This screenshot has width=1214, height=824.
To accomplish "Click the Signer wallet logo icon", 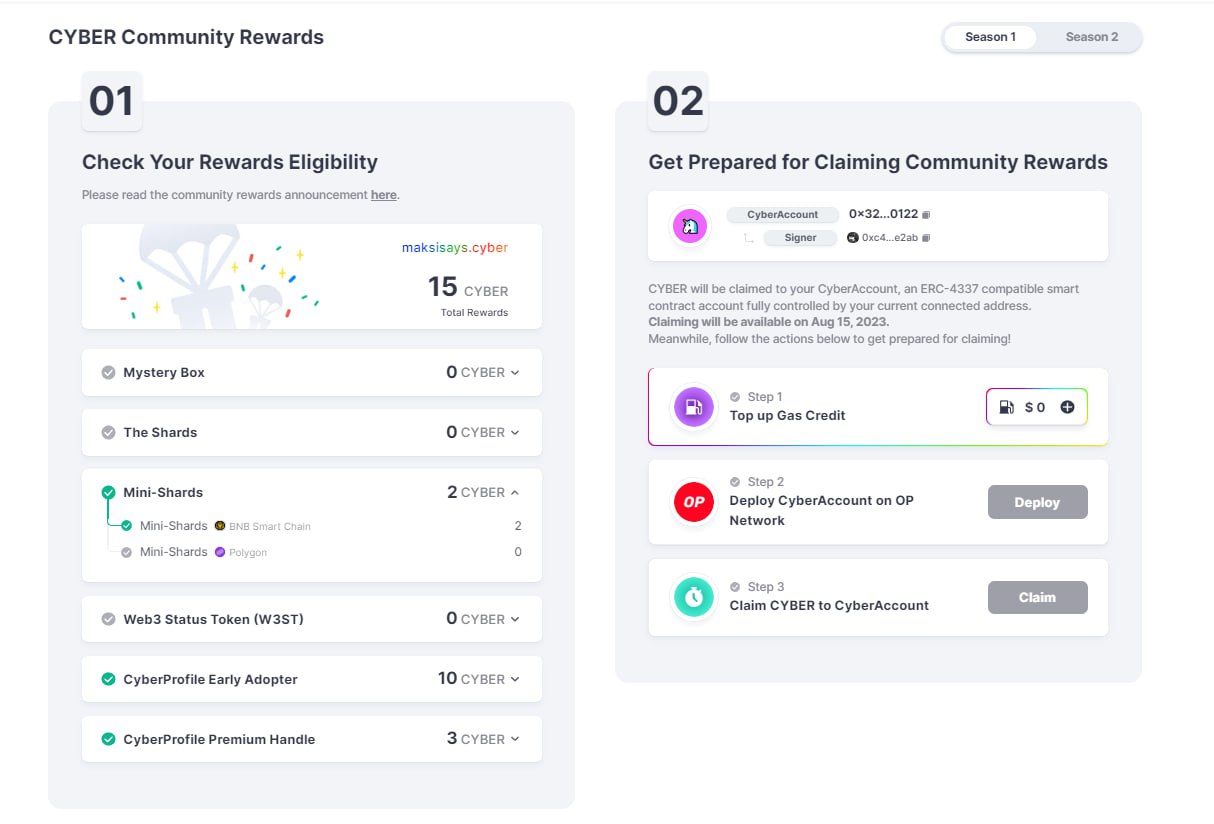I will pos(853,238).
